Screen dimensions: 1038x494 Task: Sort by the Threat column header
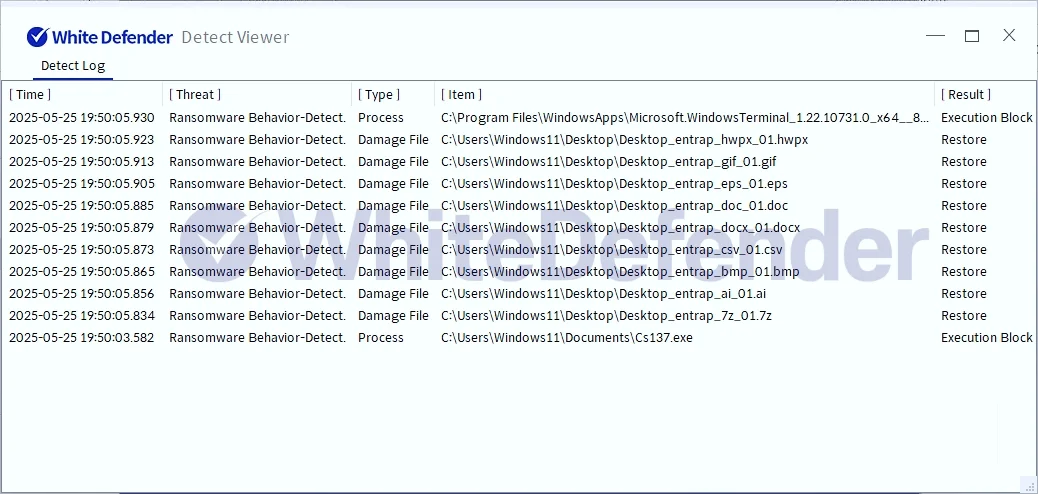pyautogui.click(x=194, y=94)
